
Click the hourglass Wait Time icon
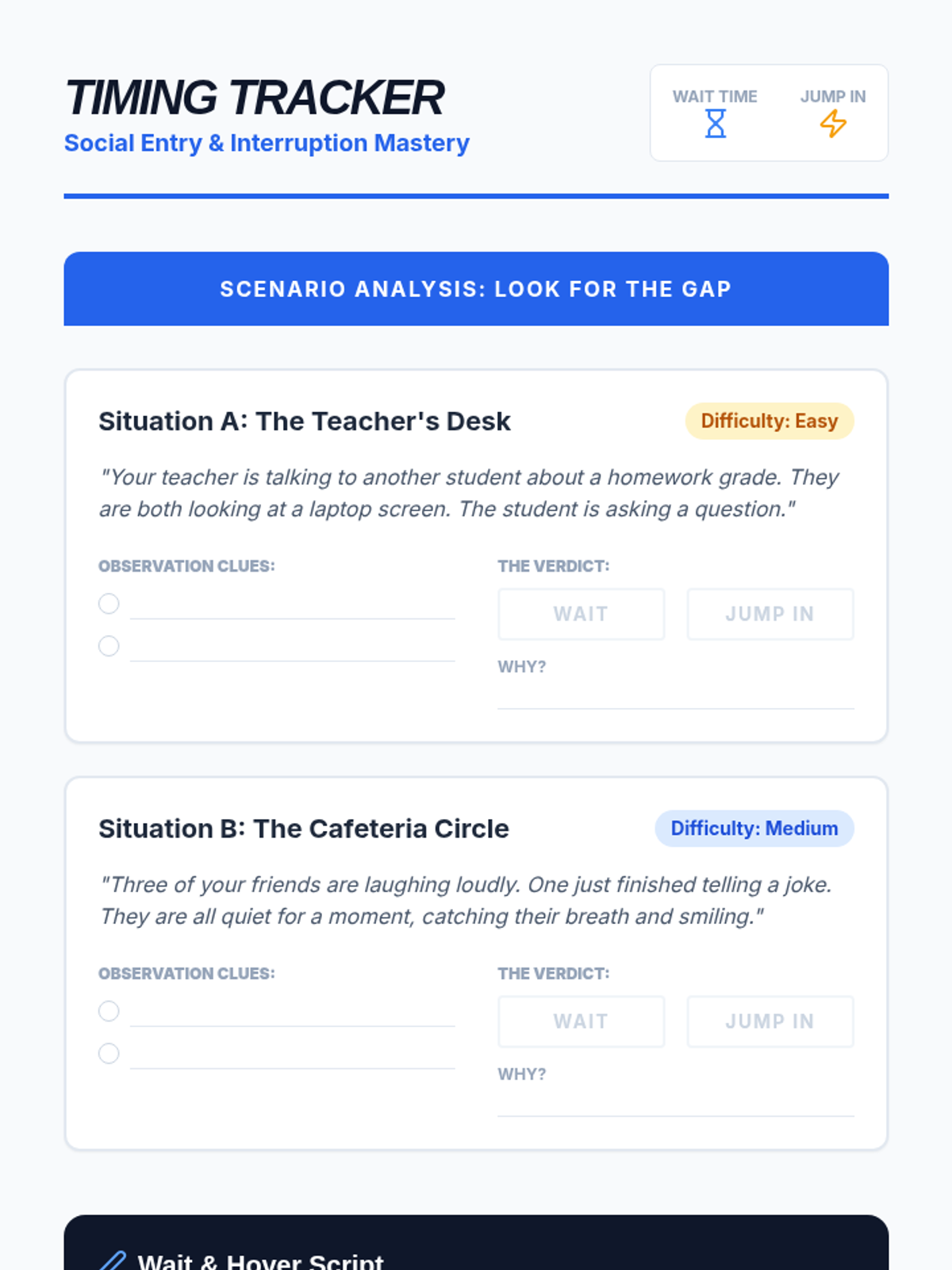coord(716,124)
